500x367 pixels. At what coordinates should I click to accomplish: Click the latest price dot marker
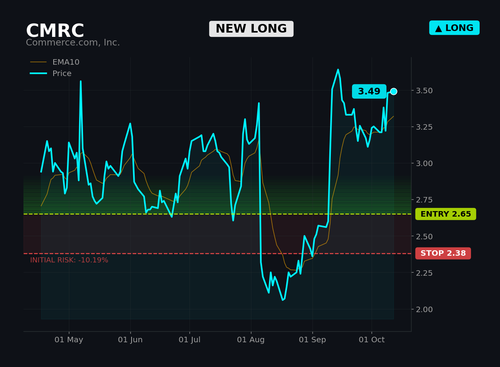click(394, 91)
